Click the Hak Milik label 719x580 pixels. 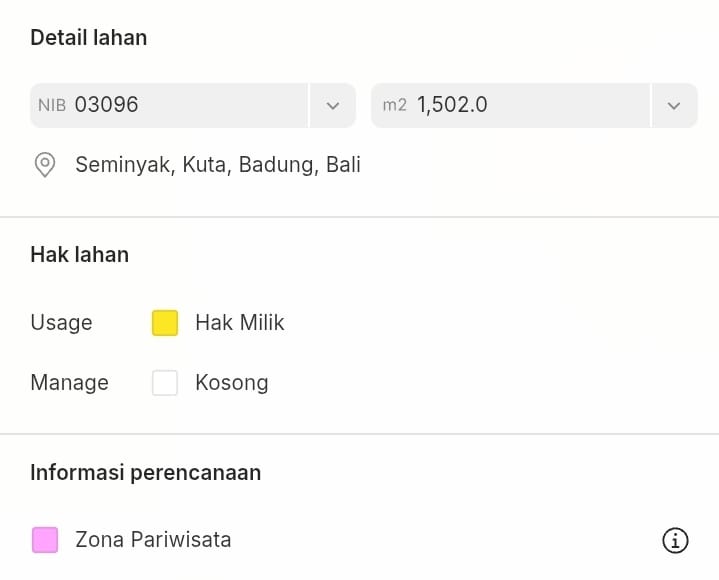[240, 323]
